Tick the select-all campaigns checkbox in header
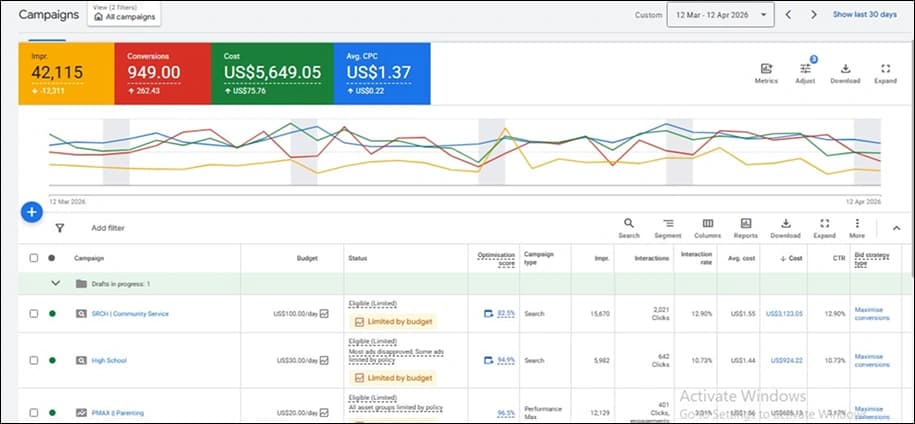Image resolution: width=915 pixels, height=424 pixels. [34, 258]
